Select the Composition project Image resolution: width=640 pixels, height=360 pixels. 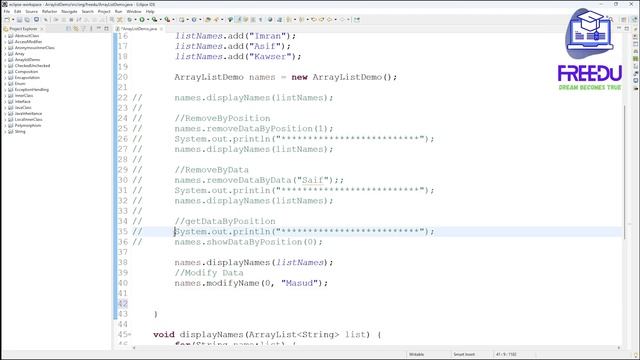pyautogui.click(x=26, y=71)
